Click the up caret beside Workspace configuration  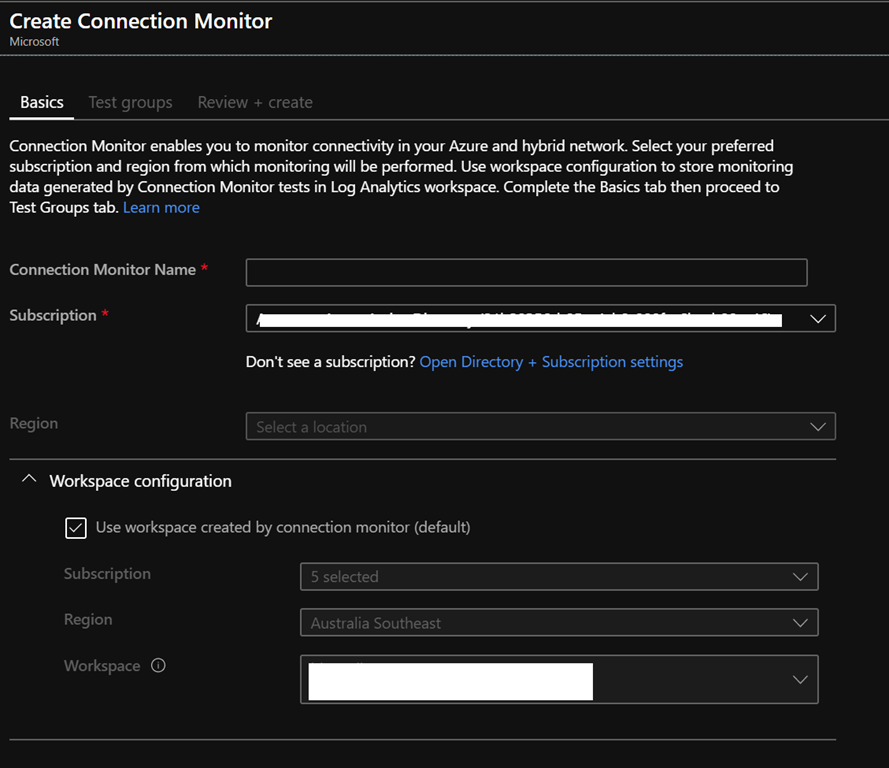(x=29, y=480)
